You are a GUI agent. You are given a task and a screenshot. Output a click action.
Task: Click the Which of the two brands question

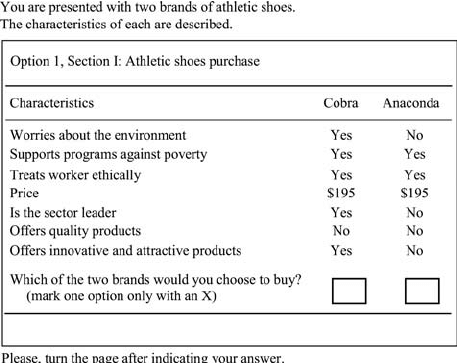(x=156, y=280)
